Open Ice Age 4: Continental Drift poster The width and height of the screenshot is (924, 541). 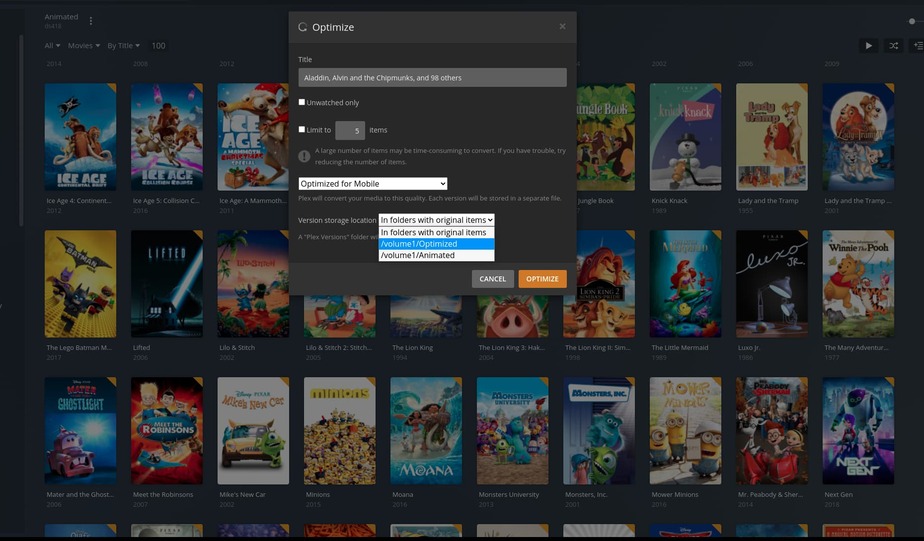[x=80, y=137]
